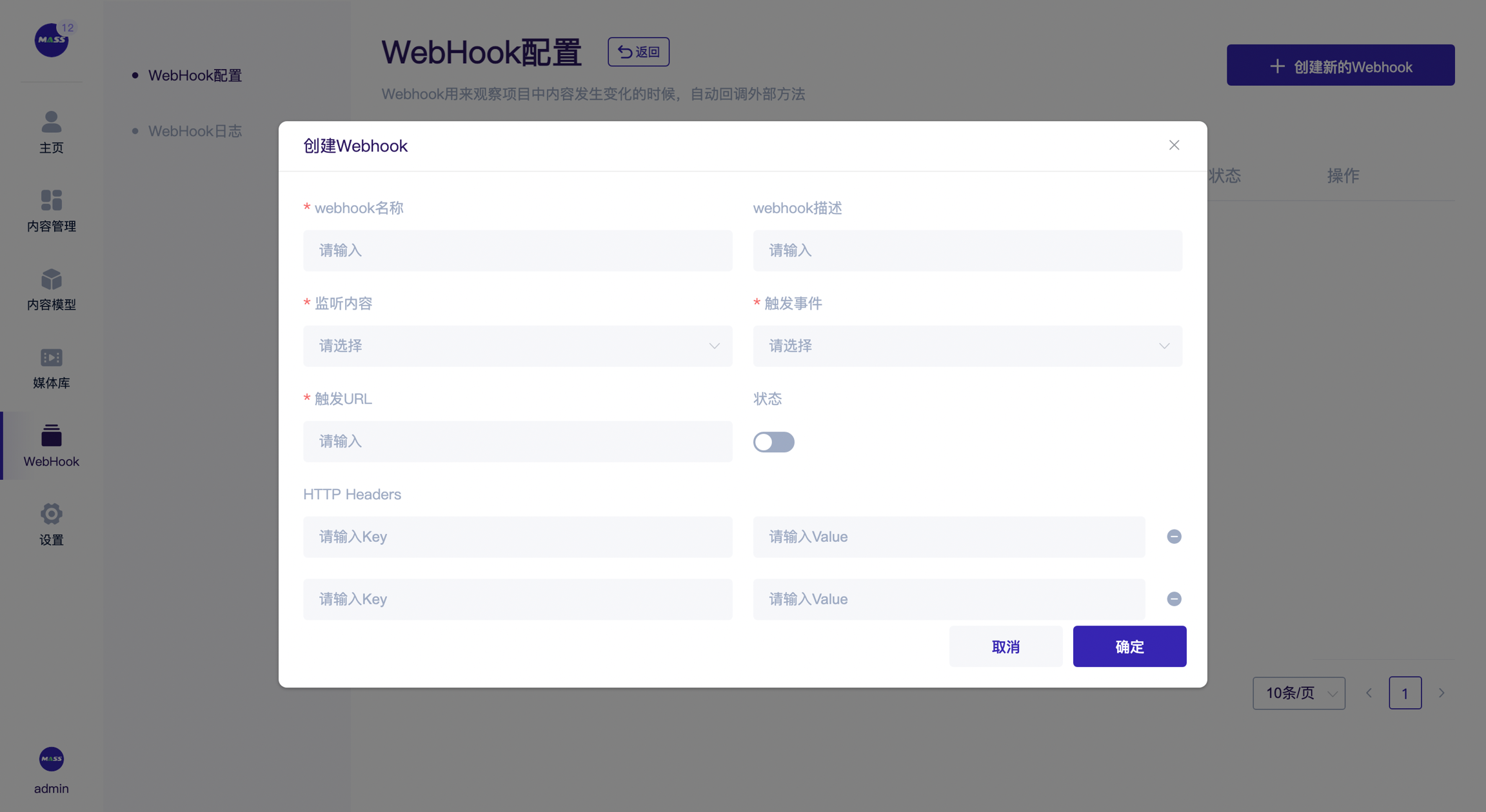Viewport: 1486px width, 812px height.
Task: Focus the webhook名称 input field
Action: coord(517,251)
